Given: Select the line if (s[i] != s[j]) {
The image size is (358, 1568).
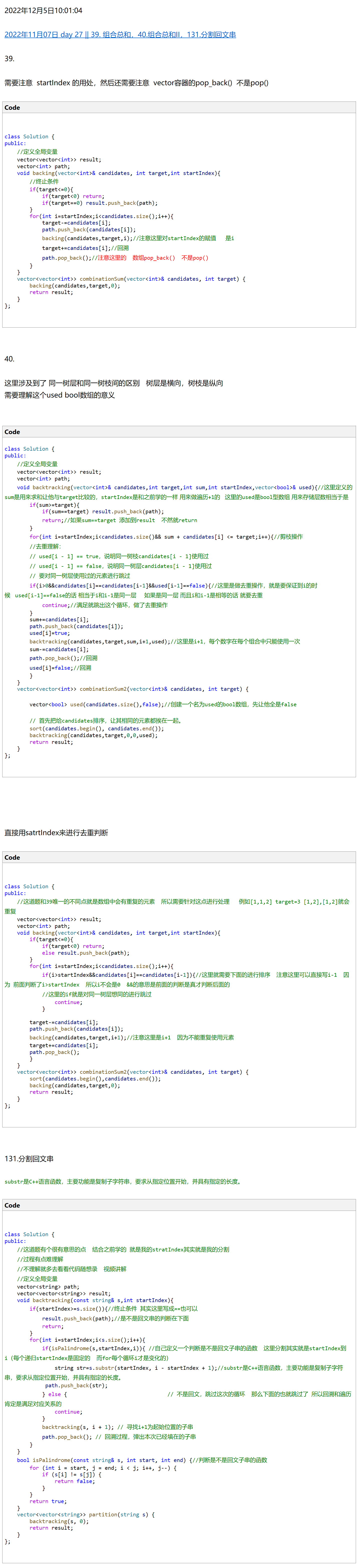Looking at the screenshot, I should coord(72,1474).
